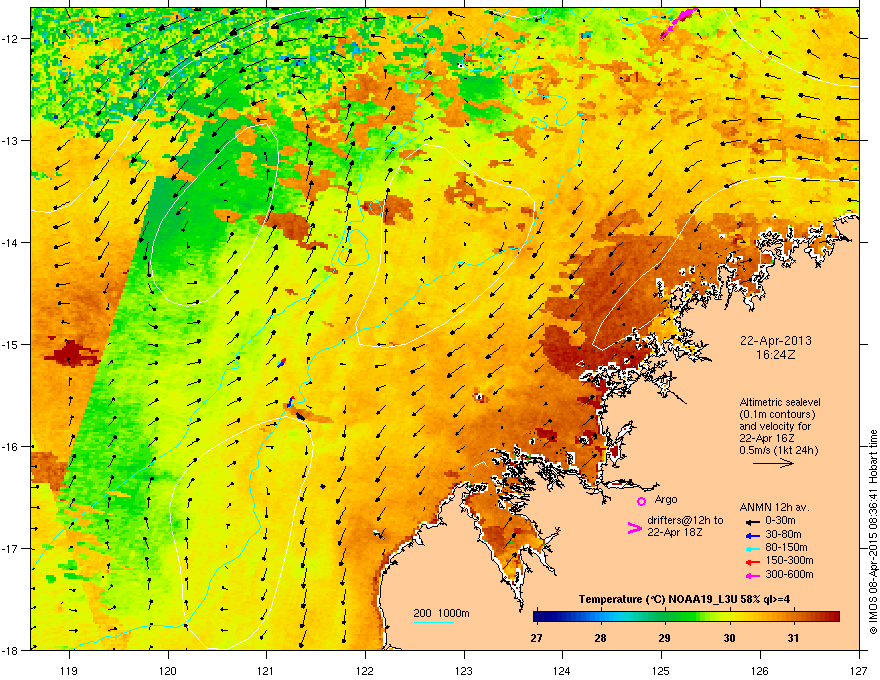Select the blue 30-80m arrow legend symbol
This screenshot has width=880, height=680.
click(x=752, y=536)
